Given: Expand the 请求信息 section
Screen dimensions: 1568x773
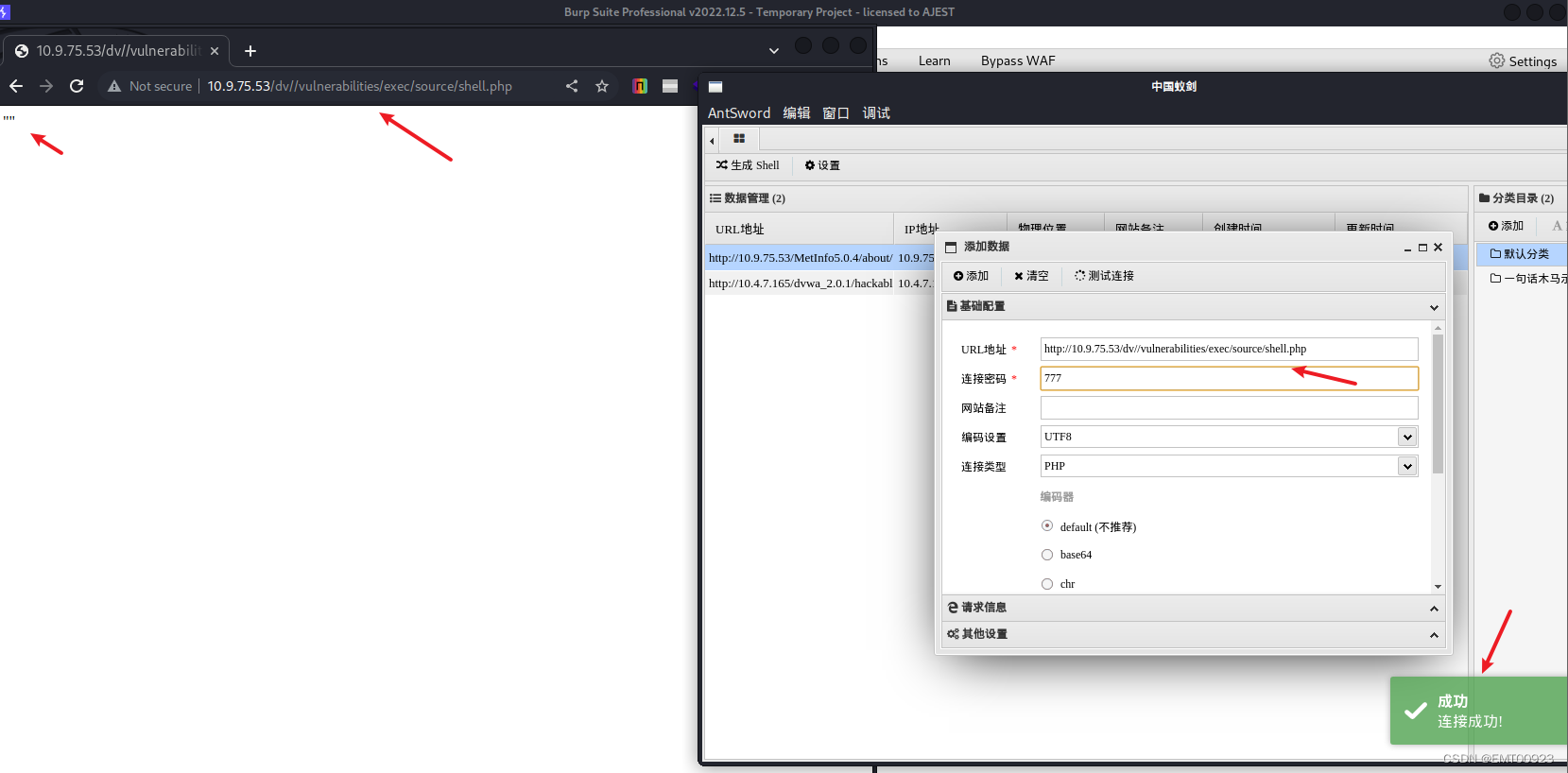Looking at the screenshot, I should tap(1194, 608).
